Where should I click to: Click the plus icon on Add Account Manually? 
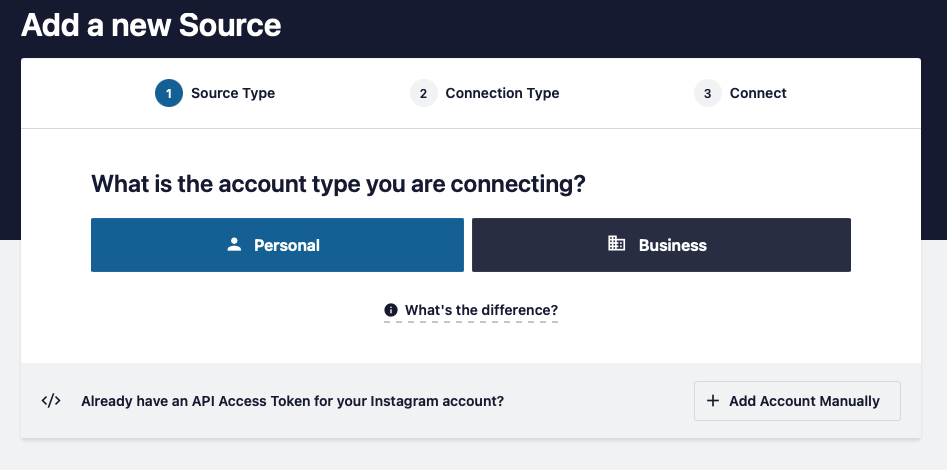coord(713,401)
